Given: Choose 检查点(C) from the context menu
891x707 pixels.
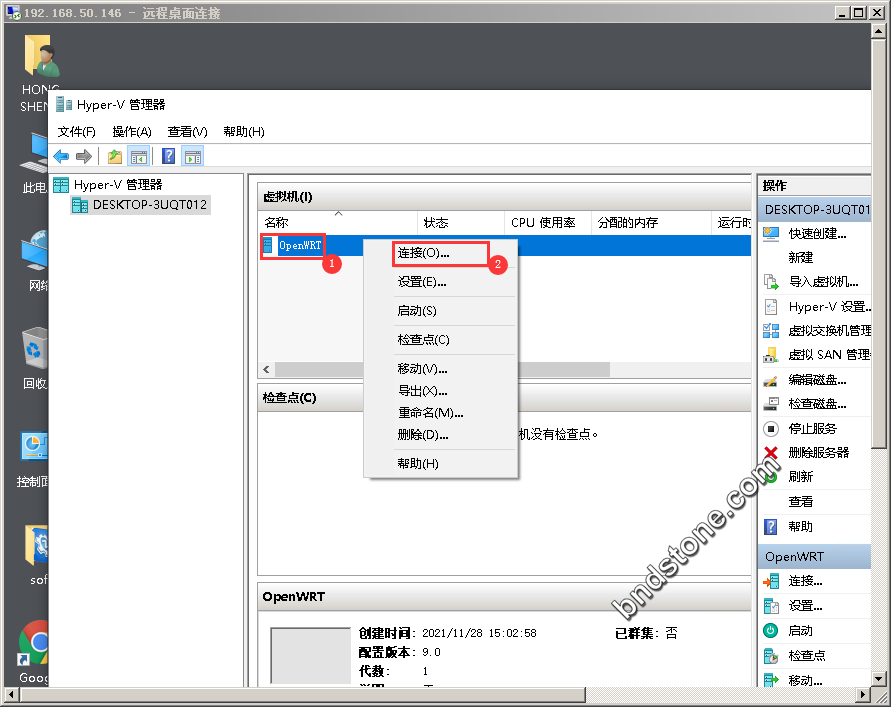Looking at the screenshot, I should pyautogui.click(x=440, y=340).
